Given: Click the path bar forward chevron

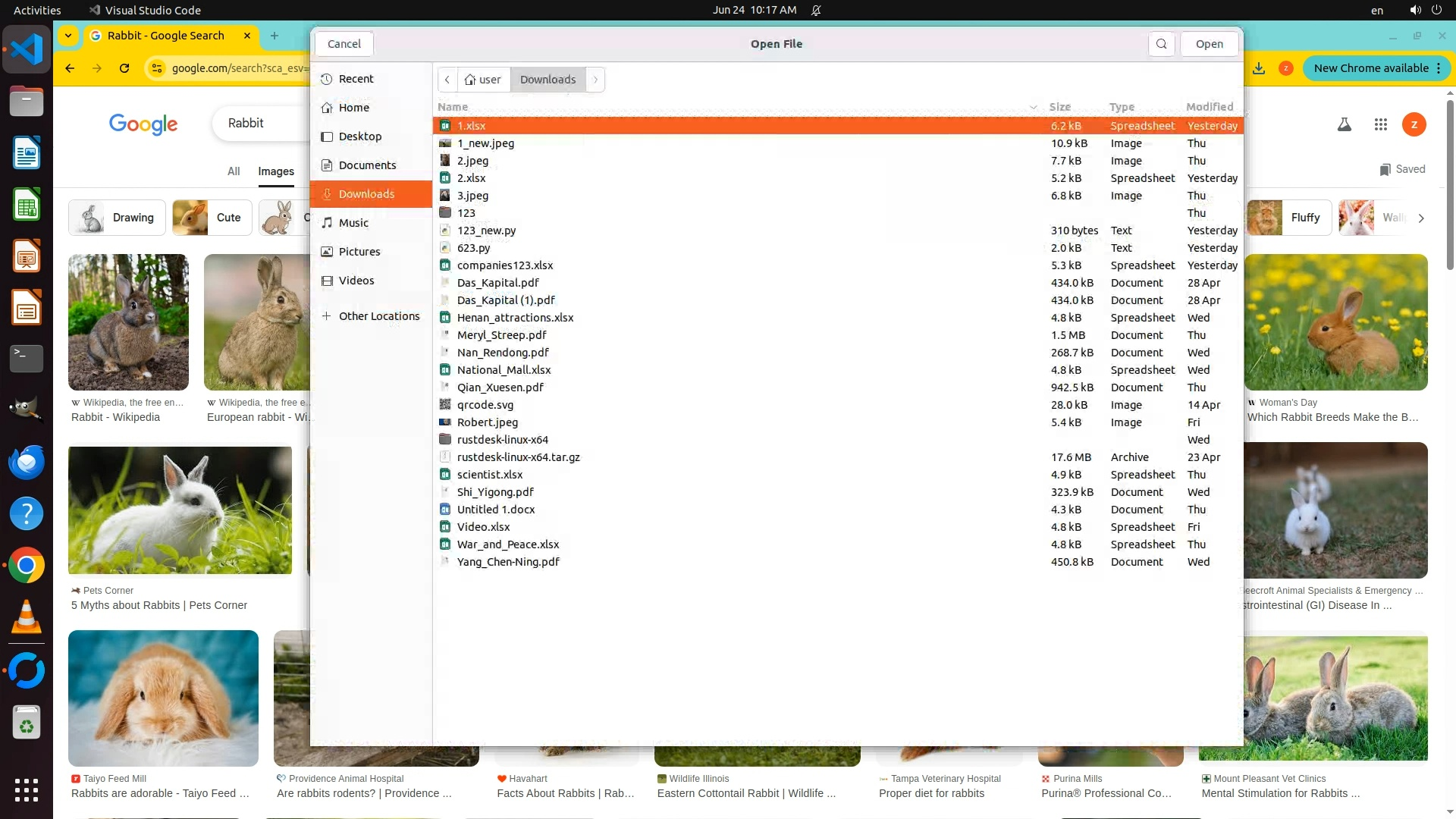Looking at the screenshot, I should tap(595, 80).
